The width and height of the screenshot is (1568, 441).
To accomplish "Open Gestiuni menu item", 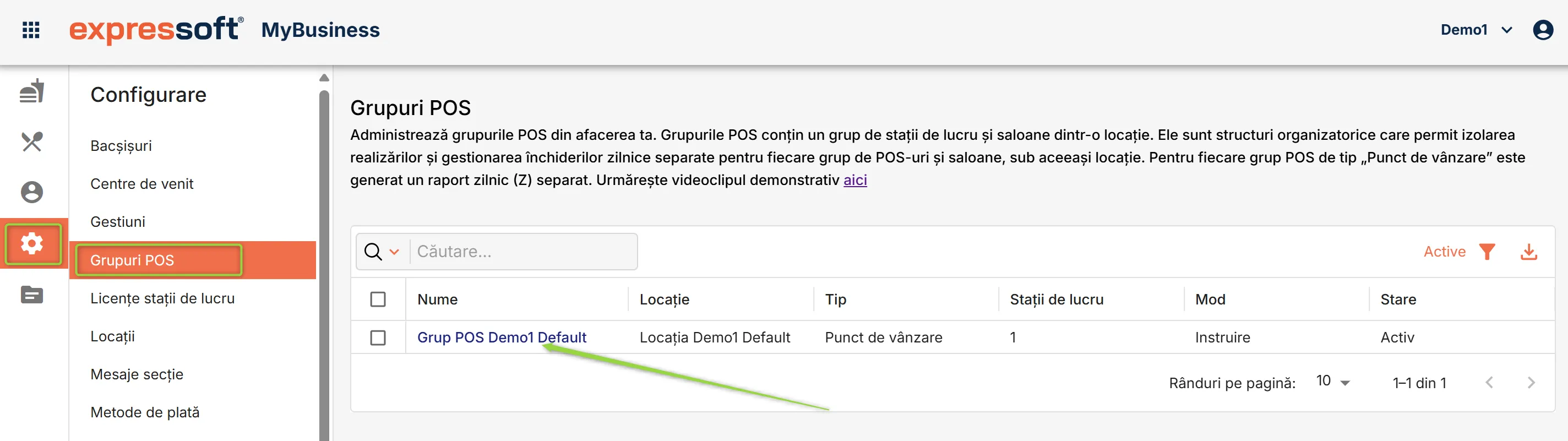I will coord(117,222).
